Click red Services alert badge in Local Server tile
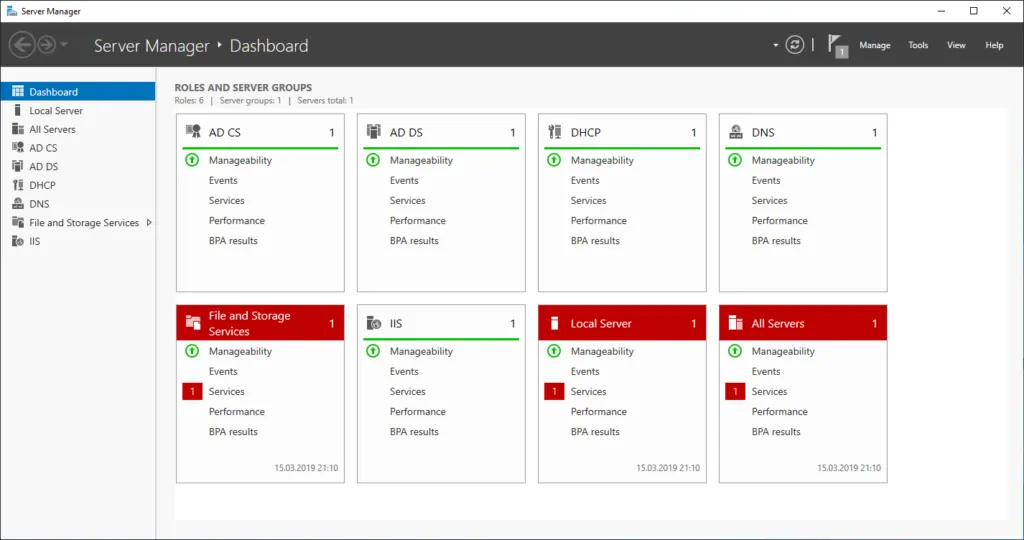The height and width of the screenshot is (540, 1024). tap(554, 391)
